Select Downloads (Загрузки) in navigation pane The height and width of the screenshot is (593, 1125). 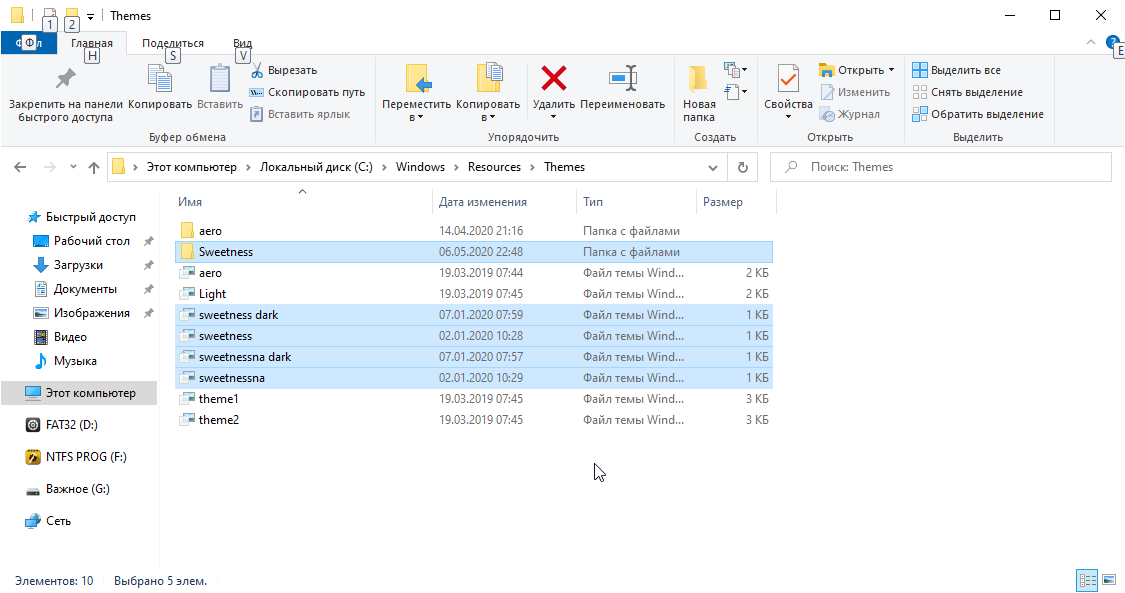78,265
